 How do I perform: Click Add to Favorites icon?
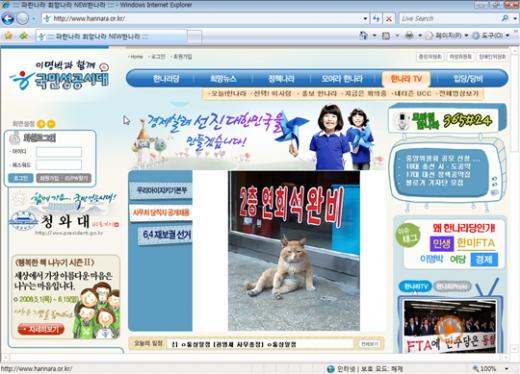pyautogui.click(x=24, y=36)
